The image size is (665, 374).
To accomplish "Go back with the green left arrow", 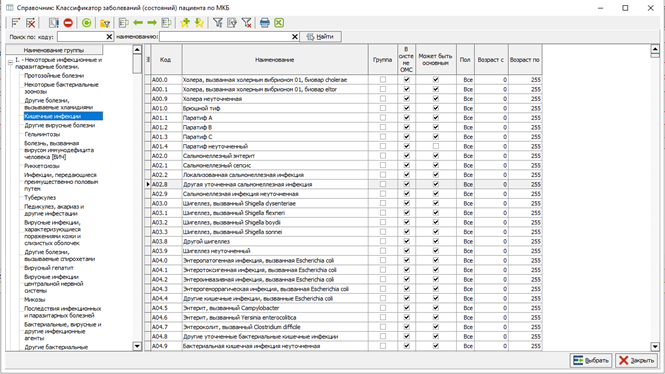I will click(138, 23).
